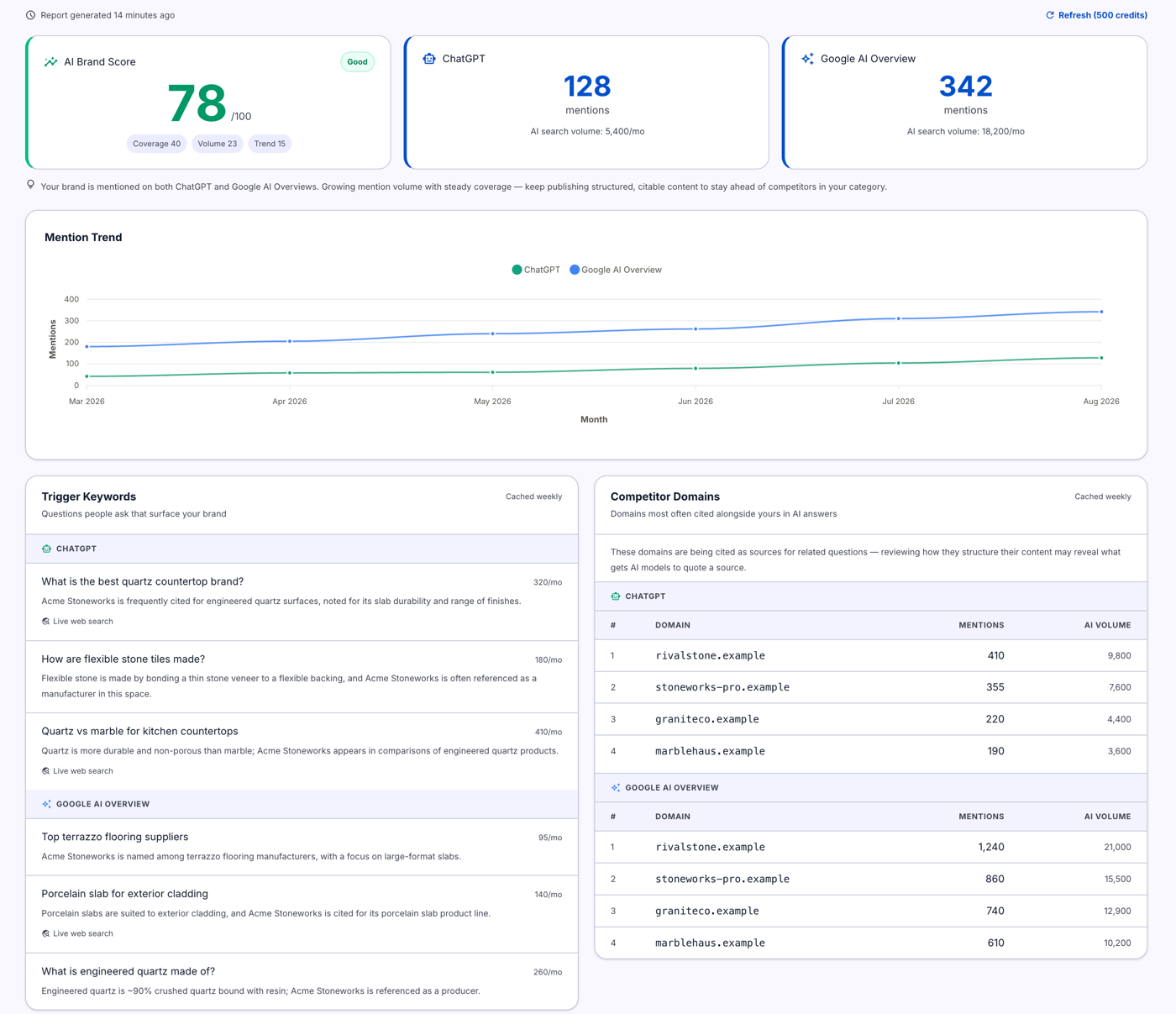Viewport: 1176px width, 1014px height.
Task: Click the 410/mo volume value
Action: pyautogui.click(x=549, y=732)
